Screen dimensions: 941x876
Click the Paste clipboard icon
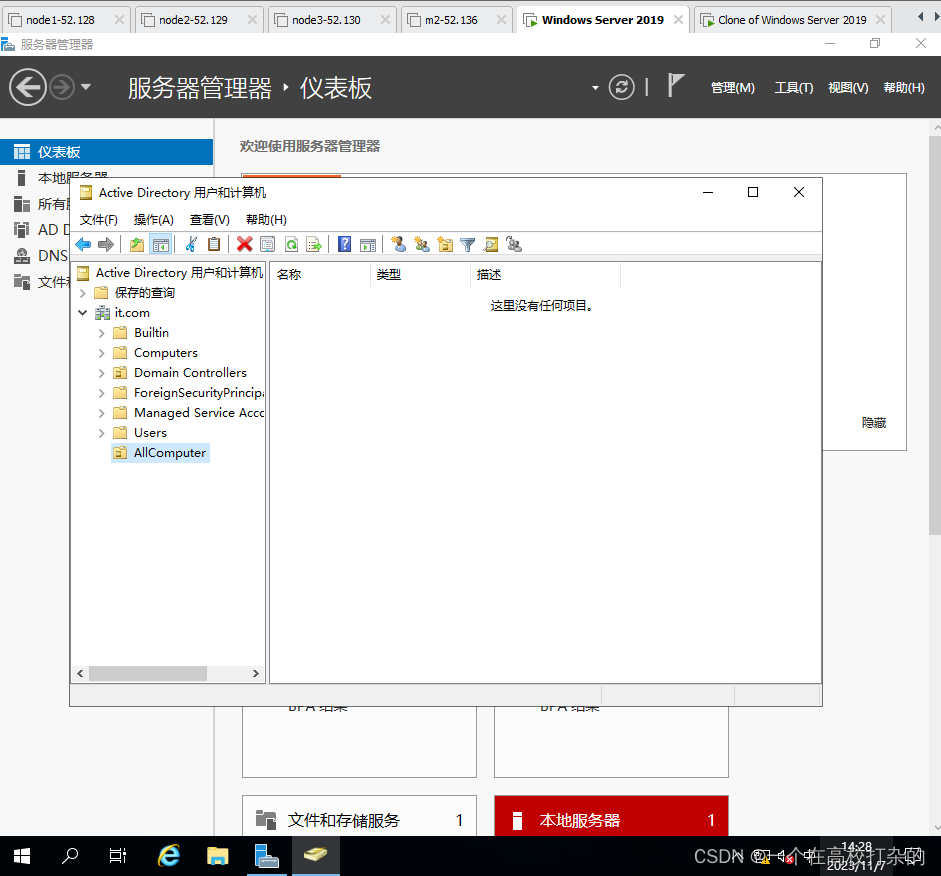pos(214,244)
